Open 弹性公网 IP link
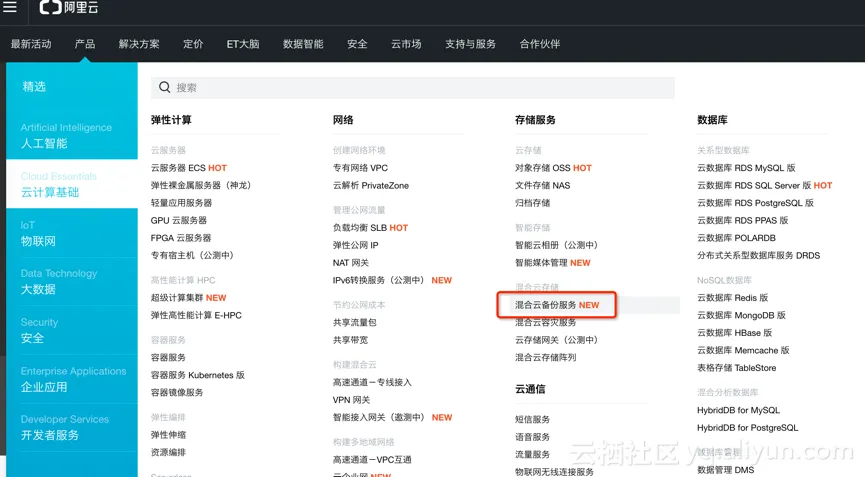The image size is (865, 477). coord(355,245)
